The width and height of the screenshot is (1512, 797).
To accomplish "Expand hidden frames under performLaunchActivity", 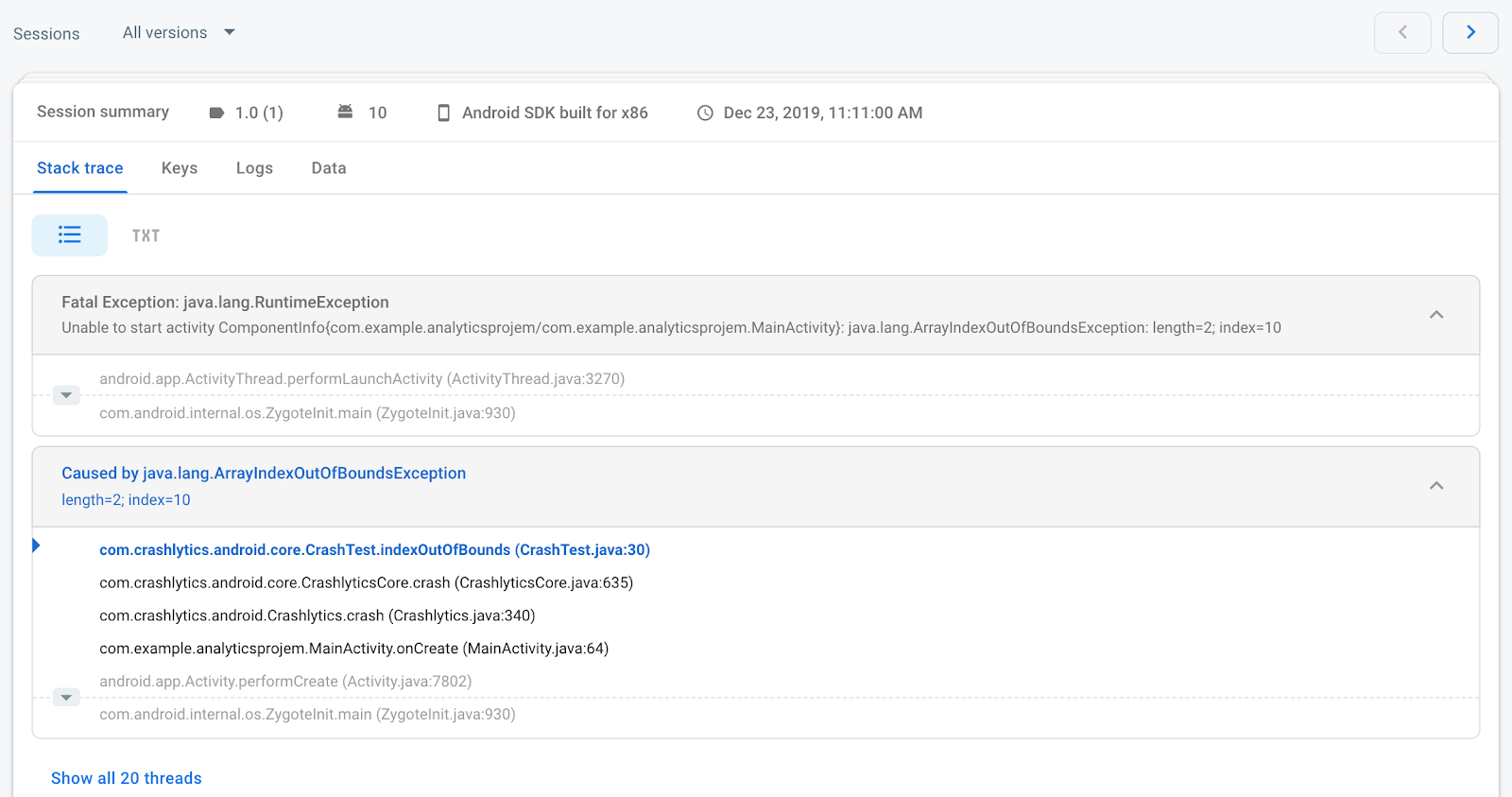I will point(66,395).
